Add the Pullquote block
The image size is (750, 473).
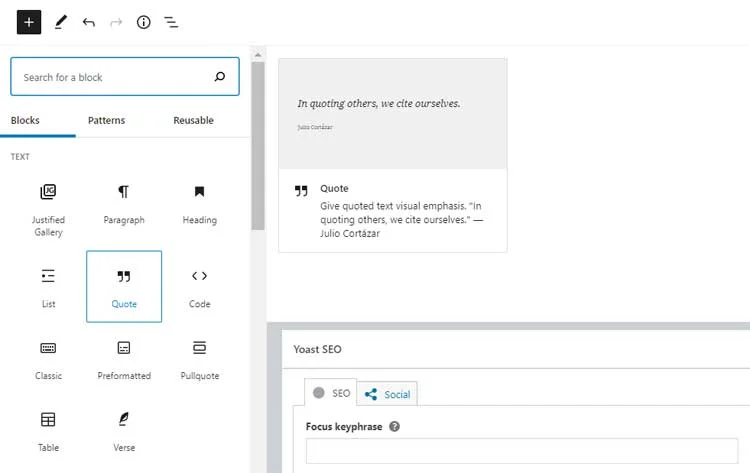(x=199, y=358)
